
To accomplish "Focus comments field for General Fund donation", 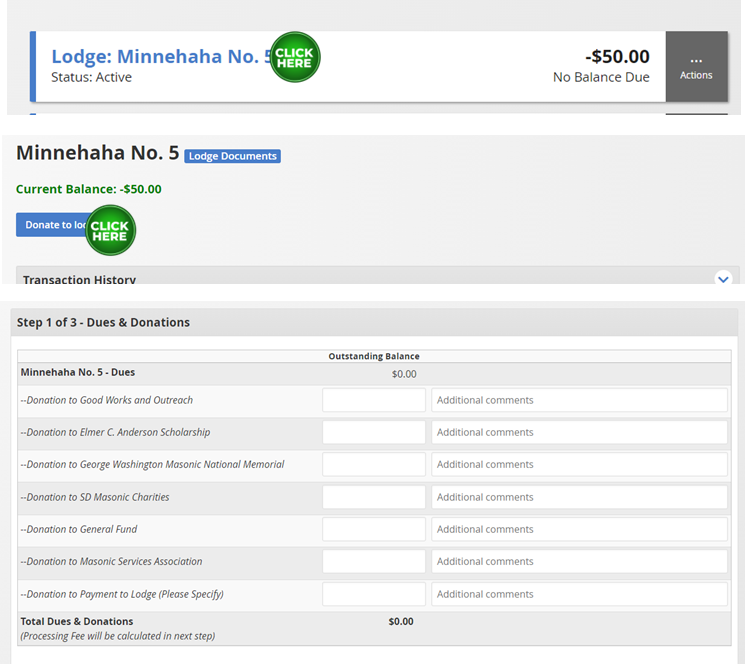I will (x=579, y=529).
